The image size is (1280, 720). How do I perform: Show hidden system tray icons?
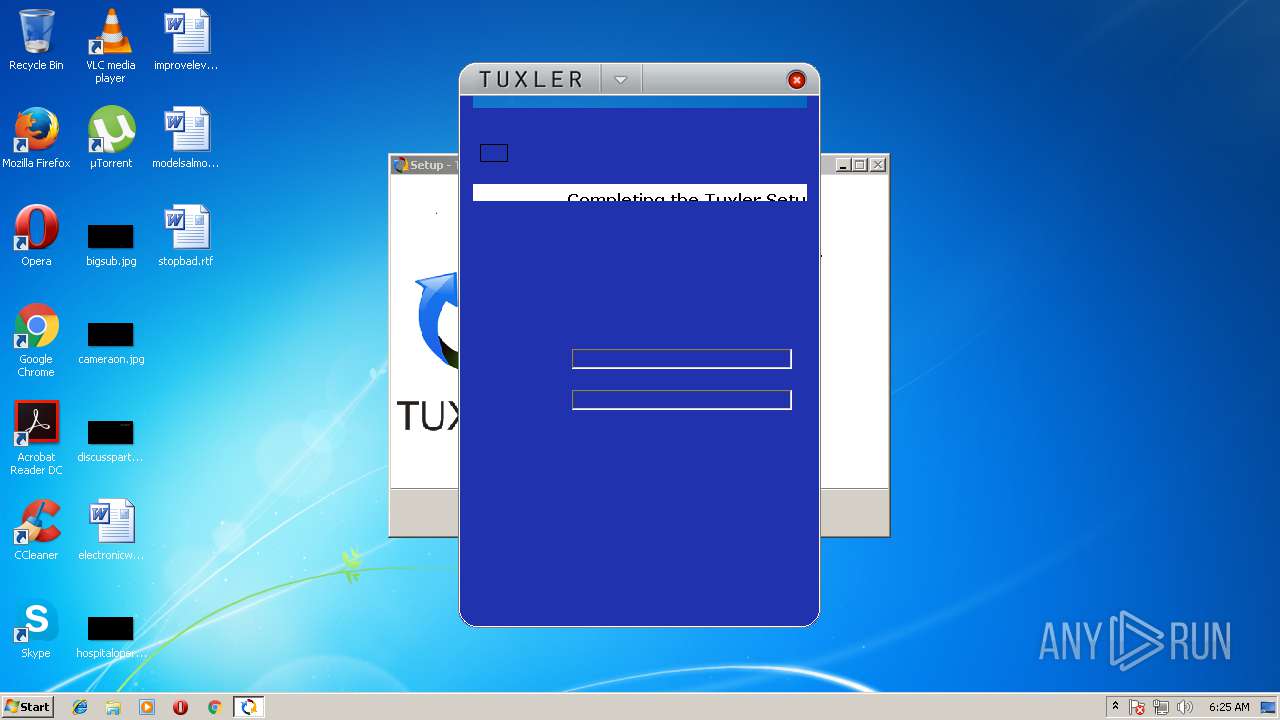[x=1115, y=707]
